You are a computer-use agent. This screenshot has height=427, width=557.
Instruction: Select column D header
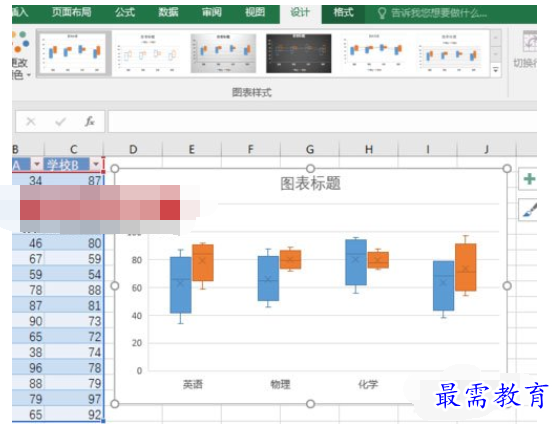click(x=133, y=150)
